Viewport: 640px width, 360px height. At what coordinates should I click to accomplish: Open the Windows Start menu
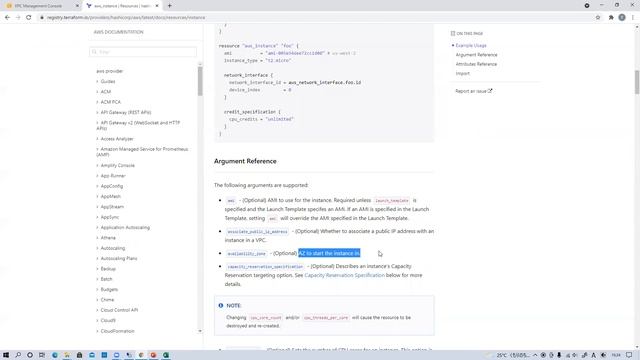coord(6,355)
